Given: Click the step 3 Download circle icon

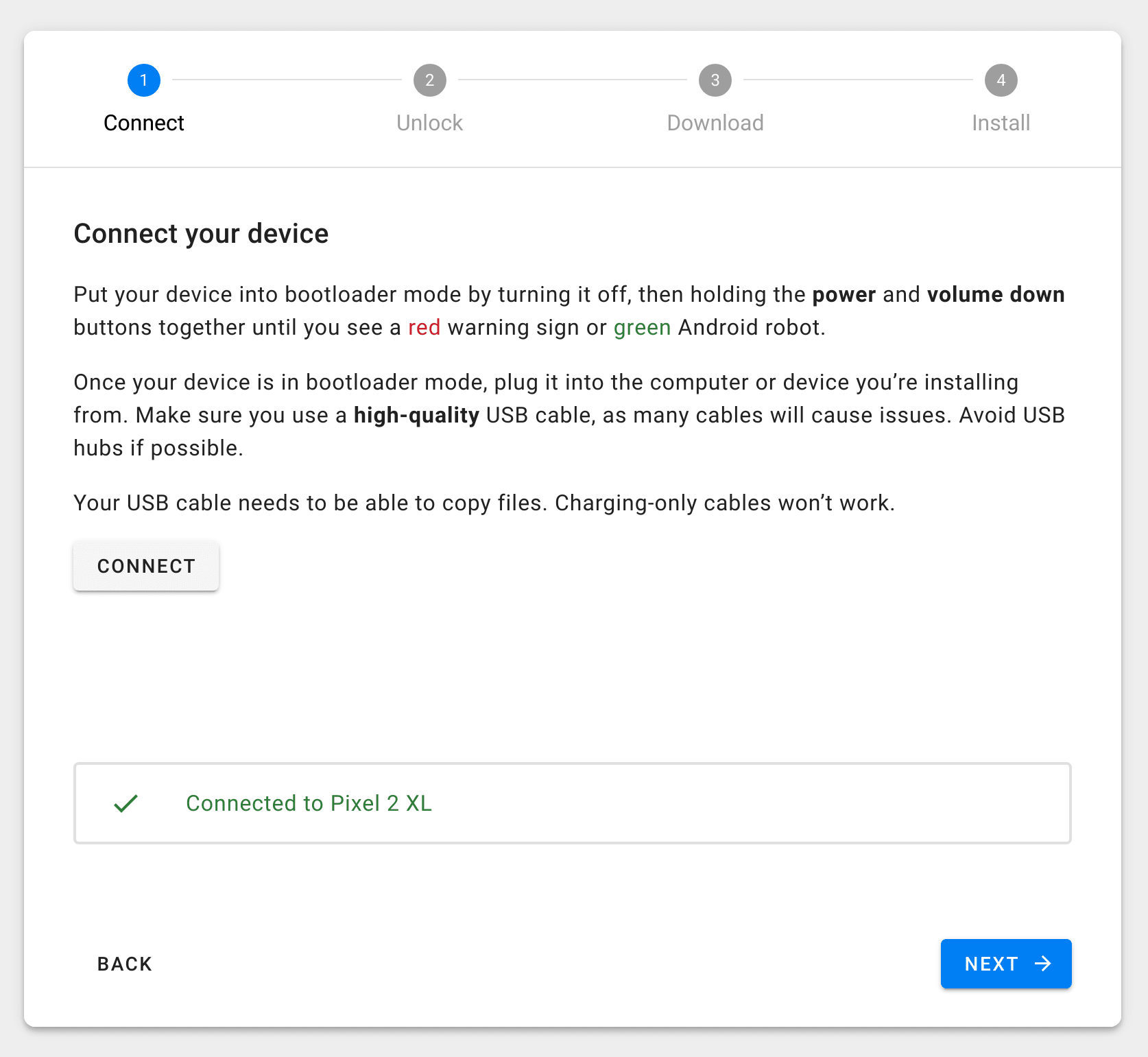Looking at the screenshot, I should click(715, 80).
